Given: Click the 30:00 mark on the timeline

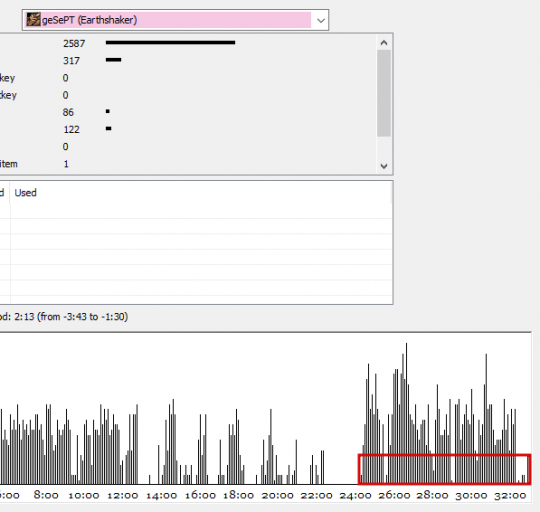Looking at the screenshot, I should [471, 495].
